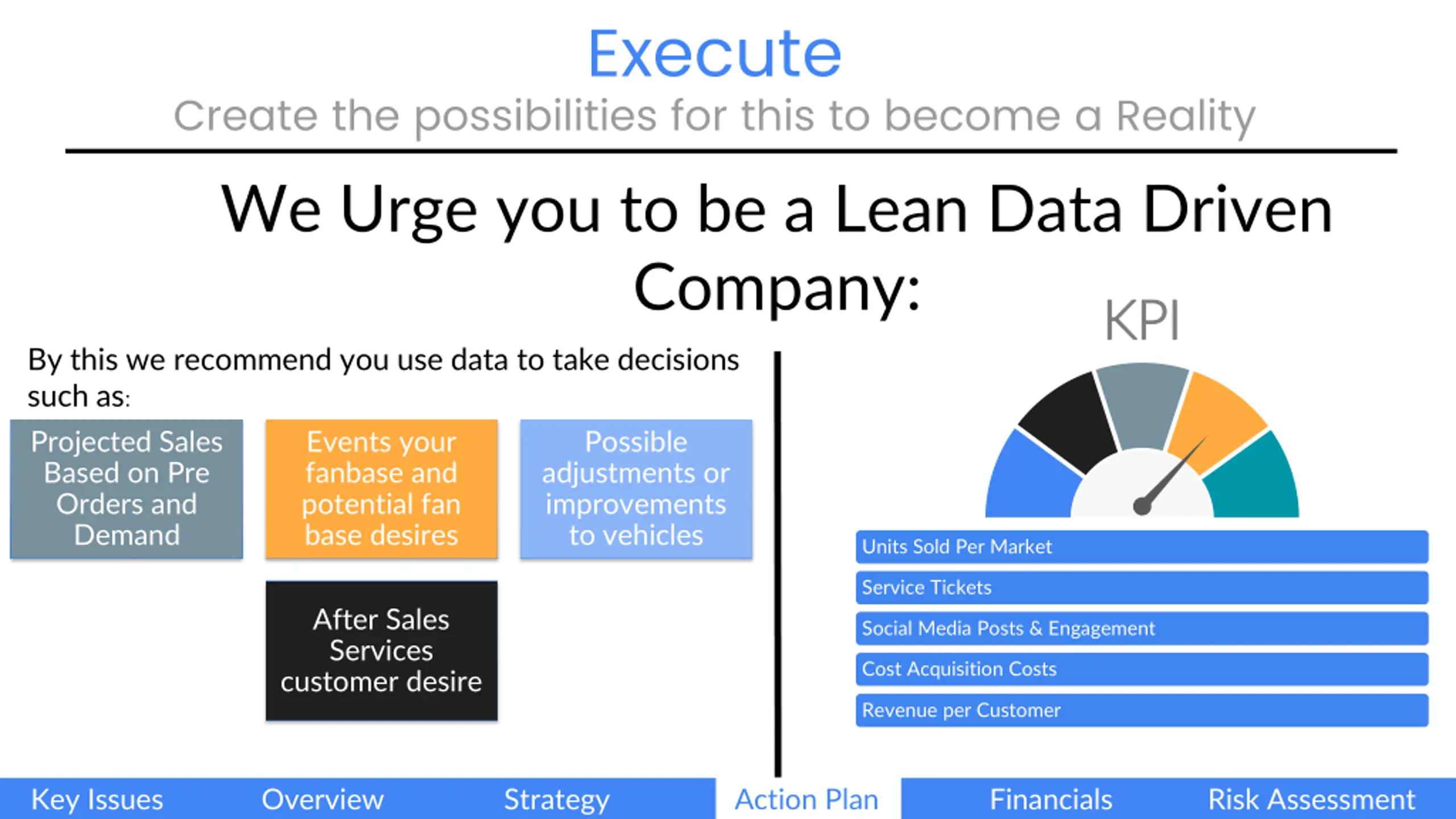Click the Units Sold Per Market bar
This screenshot has width=1456, height=819.
point(1142,547)
